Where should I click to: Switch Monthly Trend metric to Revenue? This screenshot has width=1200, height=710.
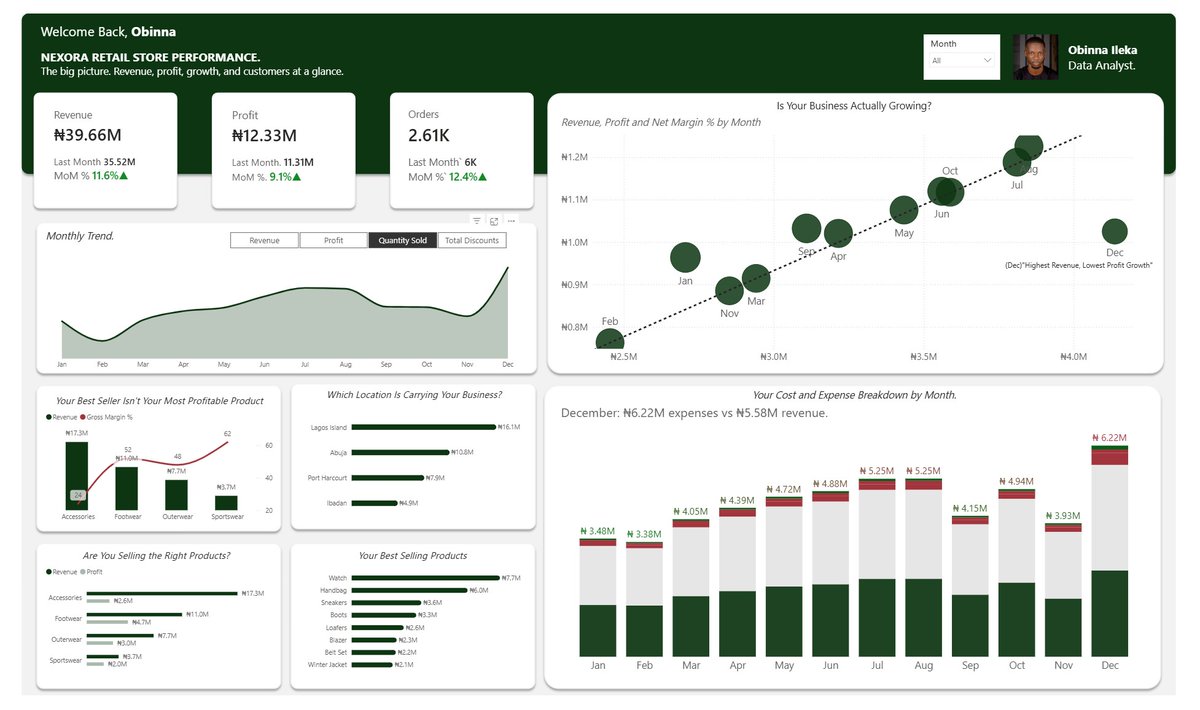(x=264, y=240)
